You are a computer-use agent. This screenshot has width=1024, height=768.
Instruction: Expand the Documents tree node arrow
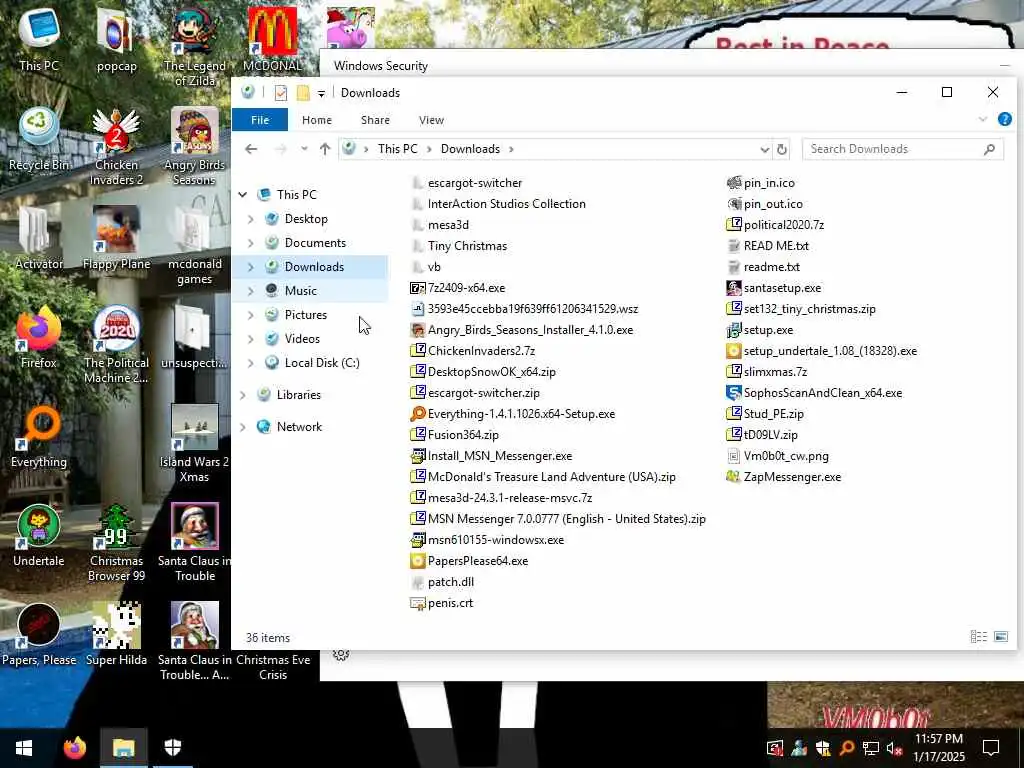pos(251,243)
